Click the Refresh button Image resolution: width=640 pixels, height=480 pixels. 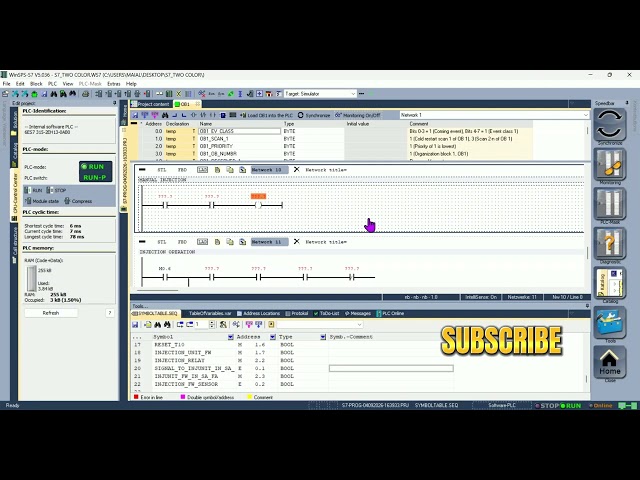51,313
